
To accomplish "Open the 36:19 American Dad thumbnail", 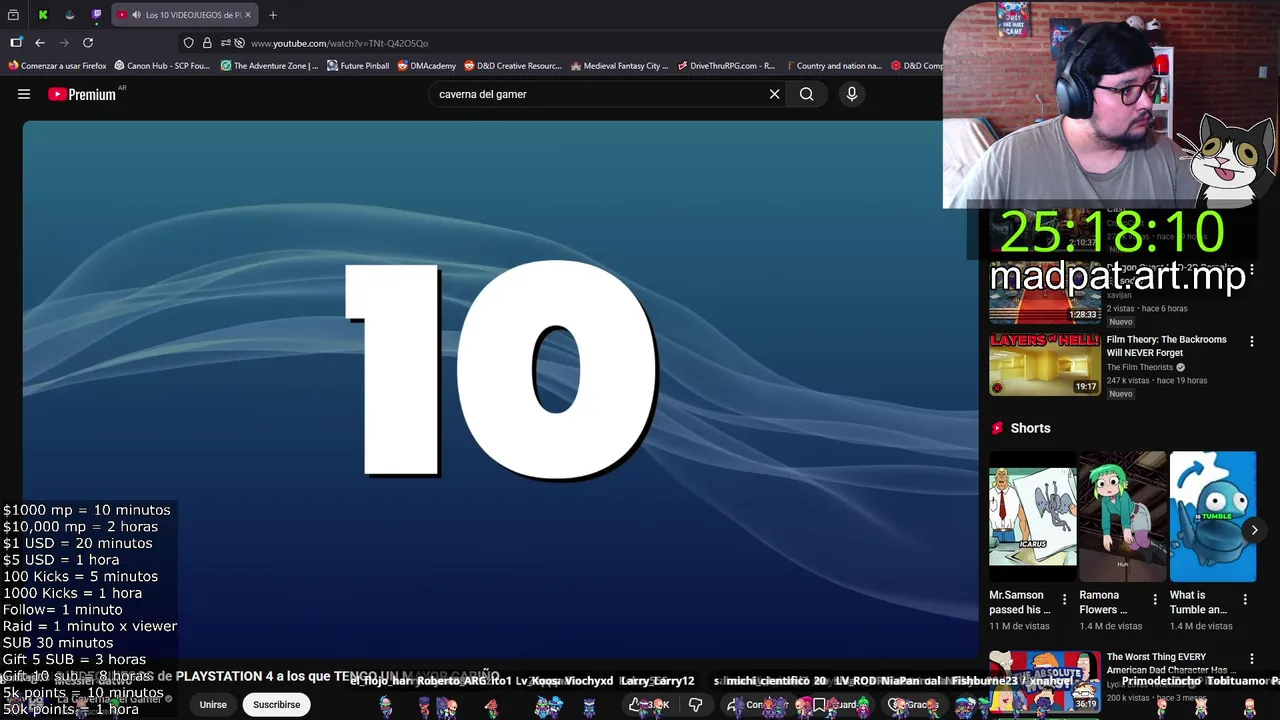I will [x=1045, y=681].
